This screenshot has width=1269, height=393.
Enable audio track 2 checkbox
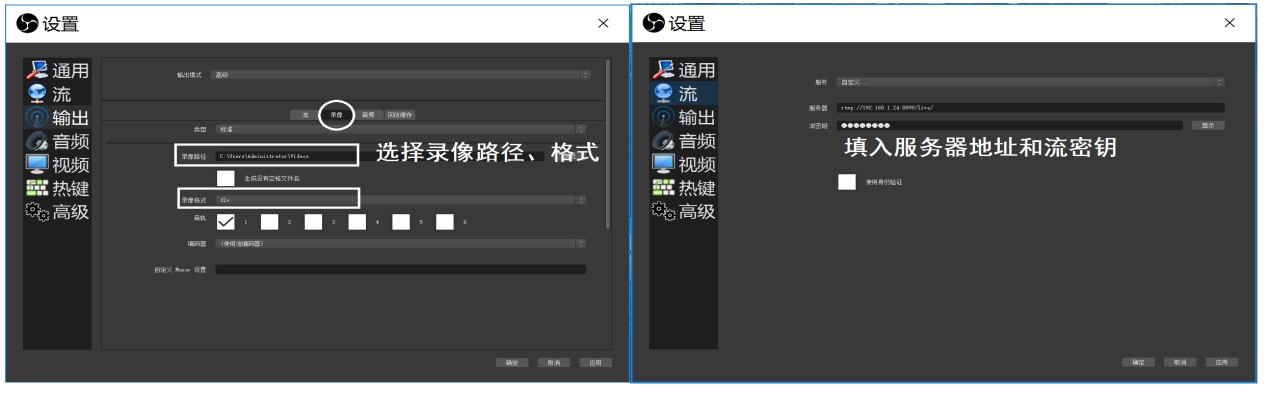(x=270, y=221)
